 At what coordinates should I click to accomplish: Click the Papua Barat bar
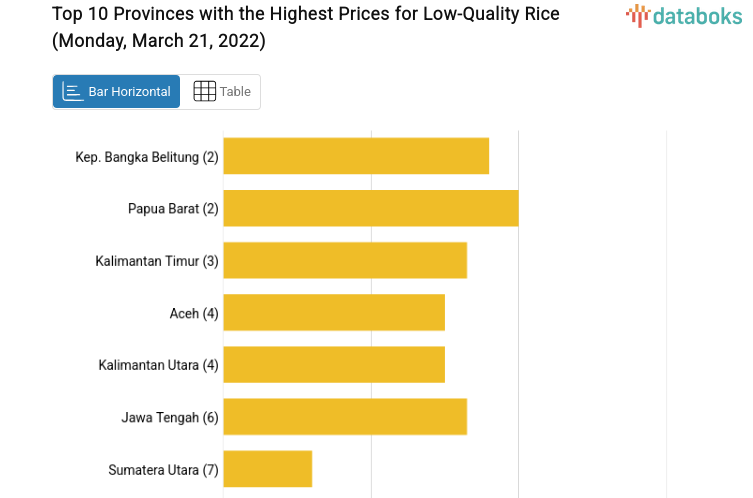370,208
